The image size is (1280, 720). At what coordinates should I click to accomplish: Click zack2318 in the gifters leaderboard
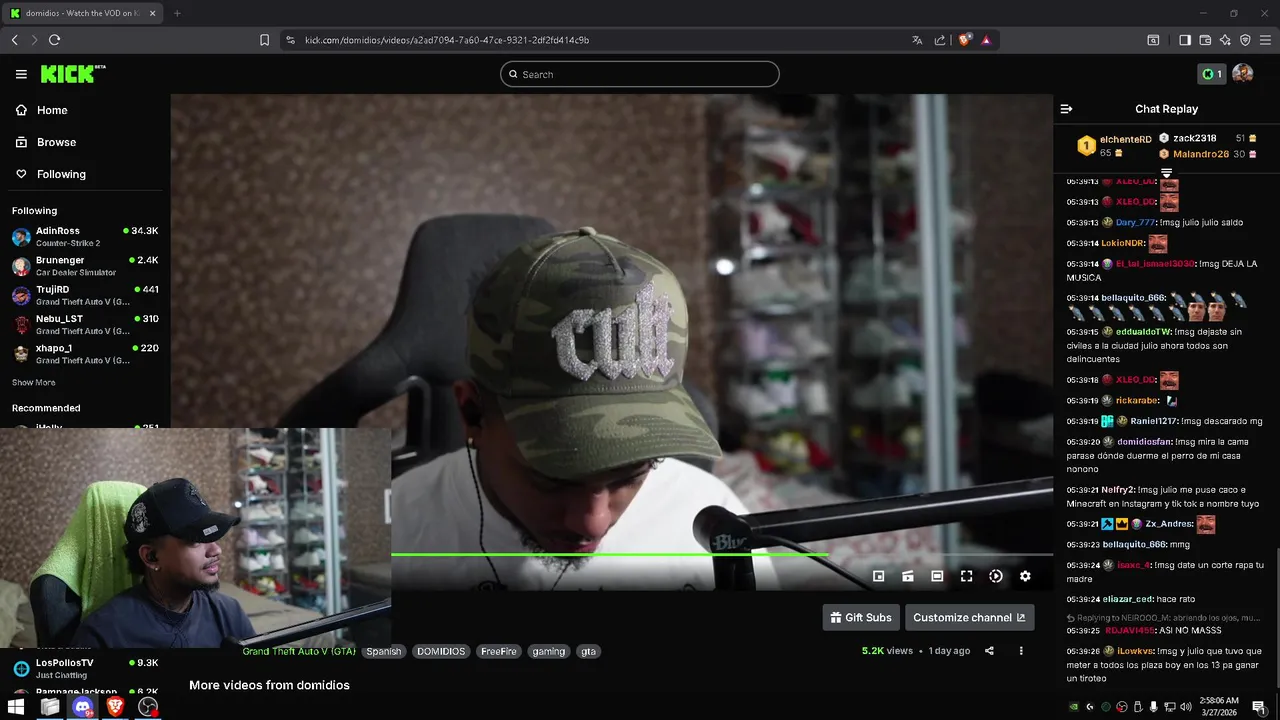coord(1195,138)
